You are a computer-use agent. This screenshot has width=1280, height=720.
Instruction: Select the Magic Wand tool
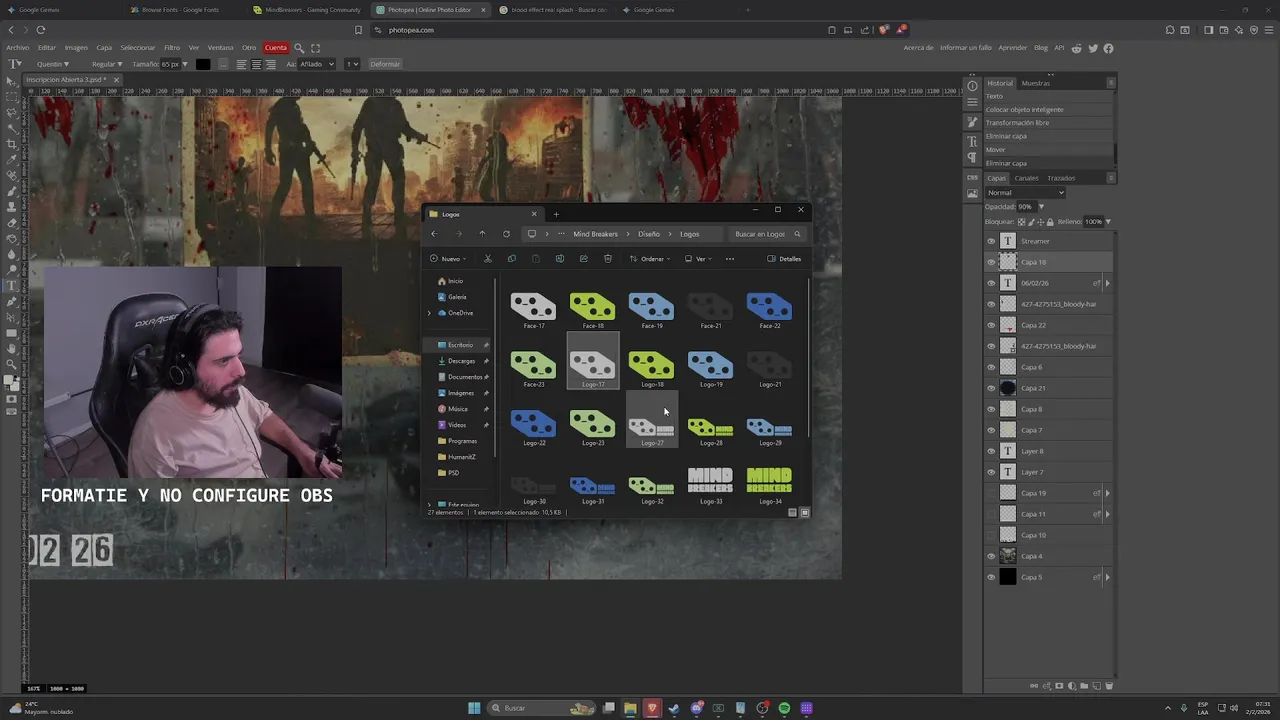click(x=12, y=129)
